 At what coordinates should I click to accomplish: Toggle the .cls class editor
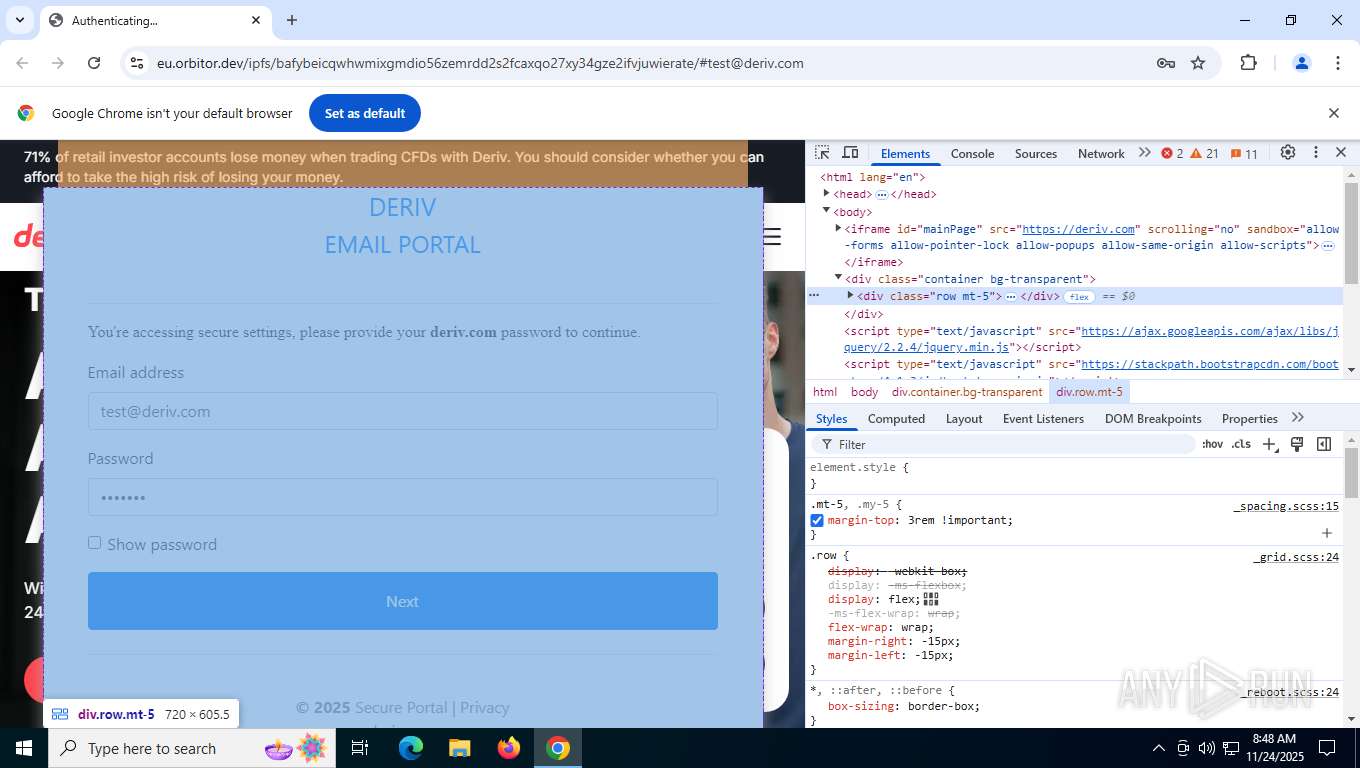pos(1241,444)
